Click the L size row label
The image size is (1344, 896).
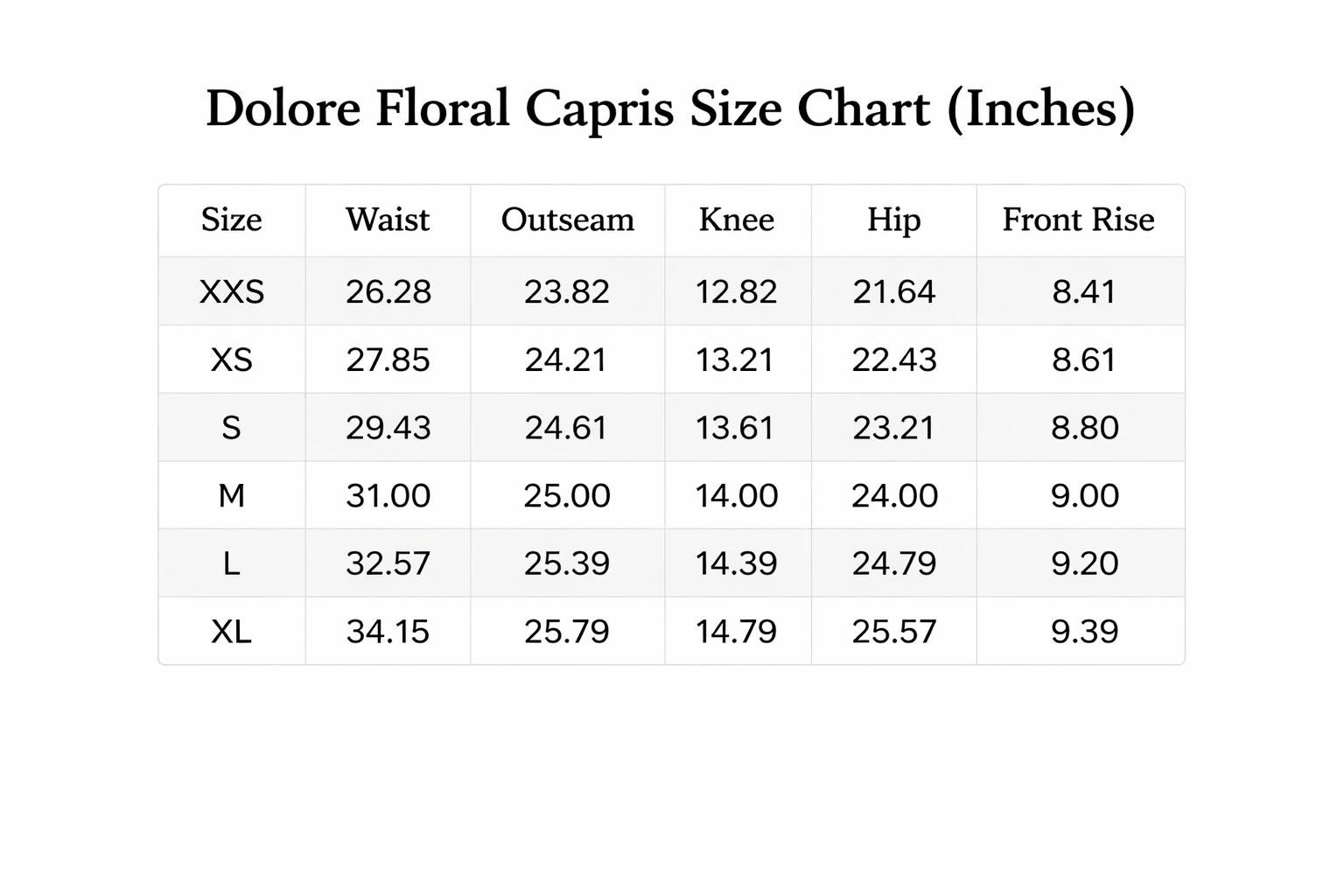[231, 563]
